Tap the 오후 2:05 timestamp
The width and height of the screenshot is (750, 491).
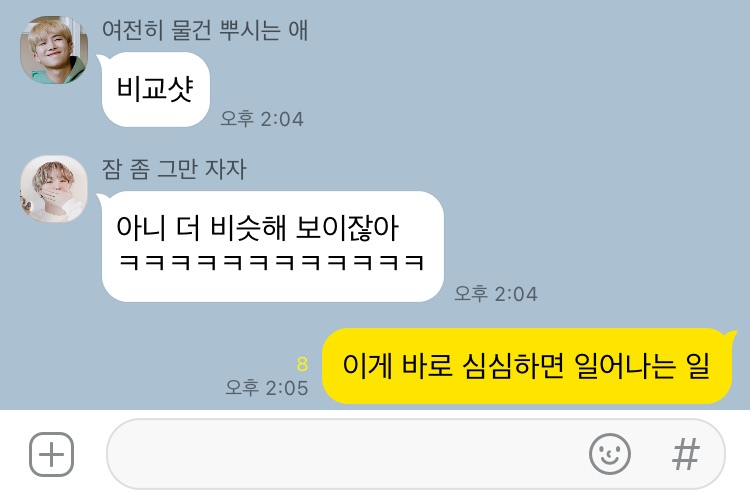tap(266, 388)
